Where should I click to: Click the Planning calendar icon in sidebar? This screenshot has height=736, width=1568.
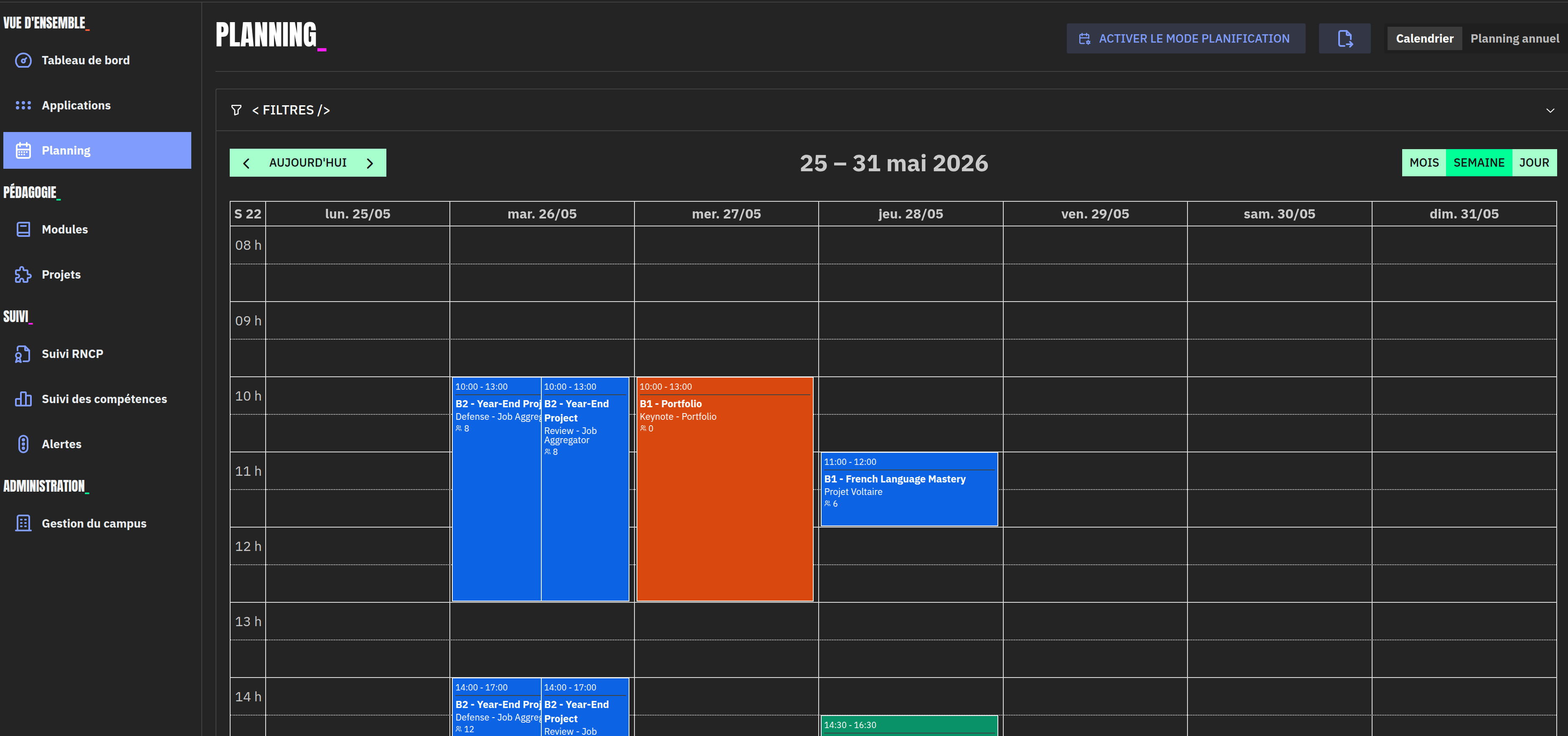tap(23, 150)
